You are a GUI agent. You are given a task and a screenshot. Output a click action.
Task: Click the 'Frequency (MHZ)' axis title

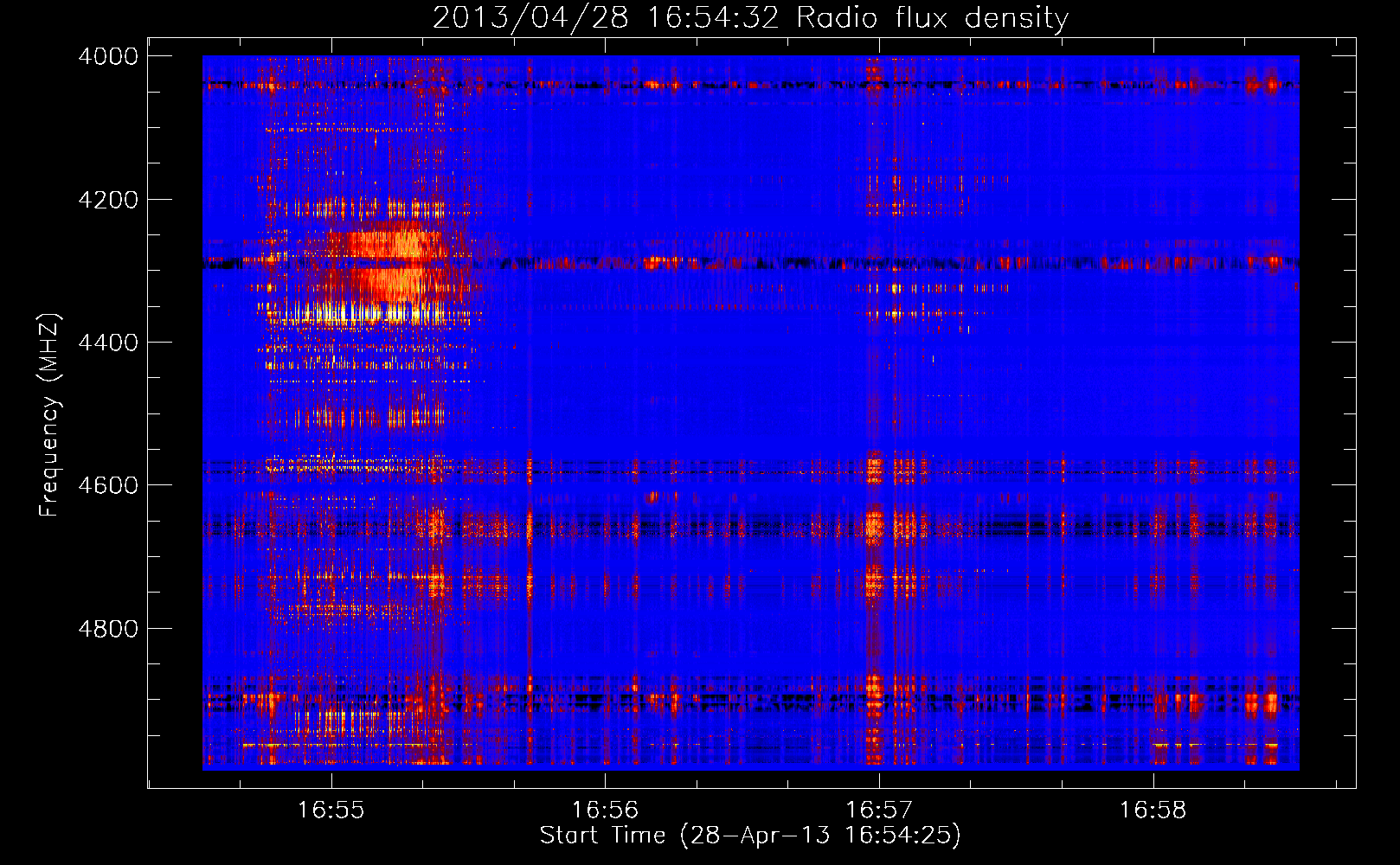[x=49, y=415]
